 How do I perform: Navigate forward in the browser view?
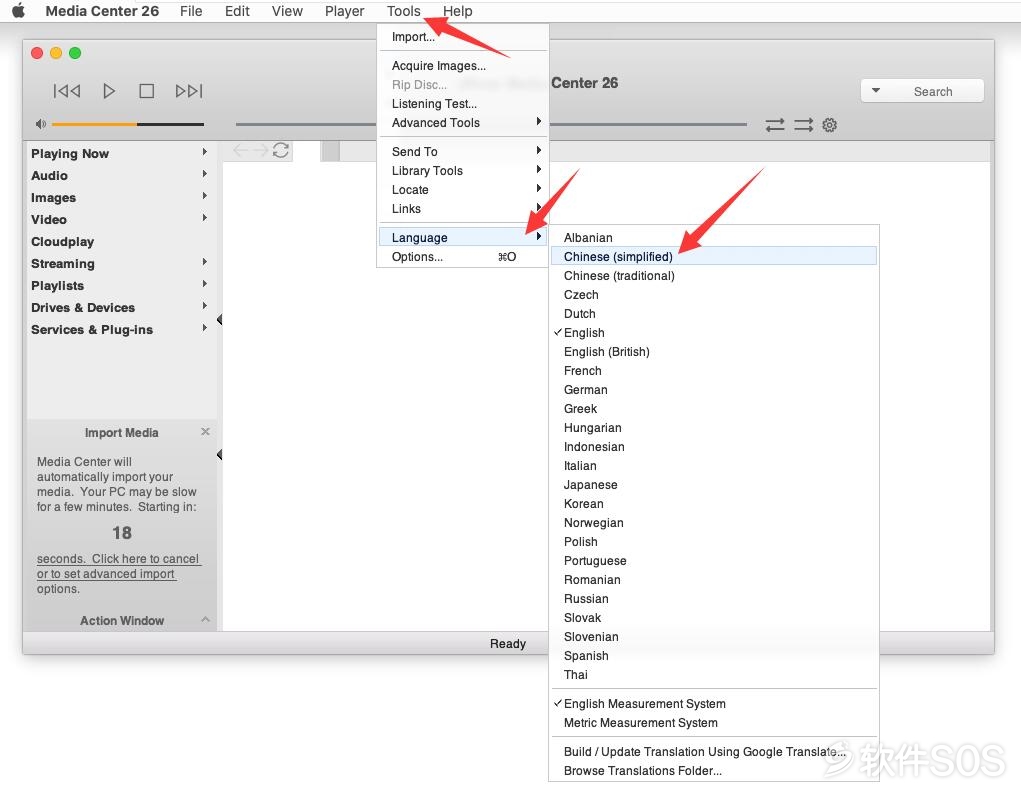click(260, 150)
